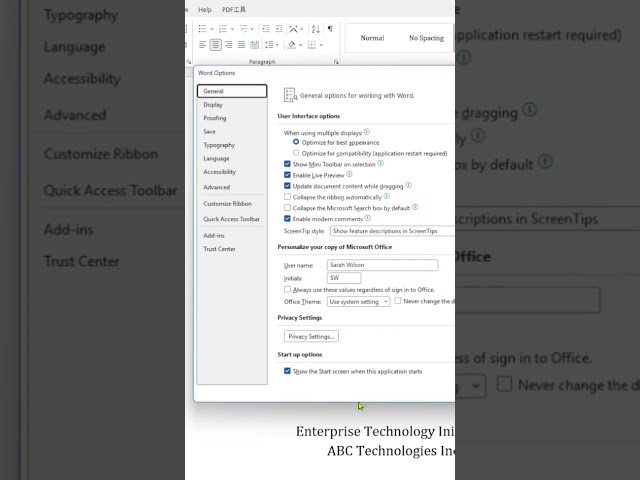Open the PDF工具 ribbon tab
The width and height of the screenshot is (640, 480).
(x=234, y=9)
